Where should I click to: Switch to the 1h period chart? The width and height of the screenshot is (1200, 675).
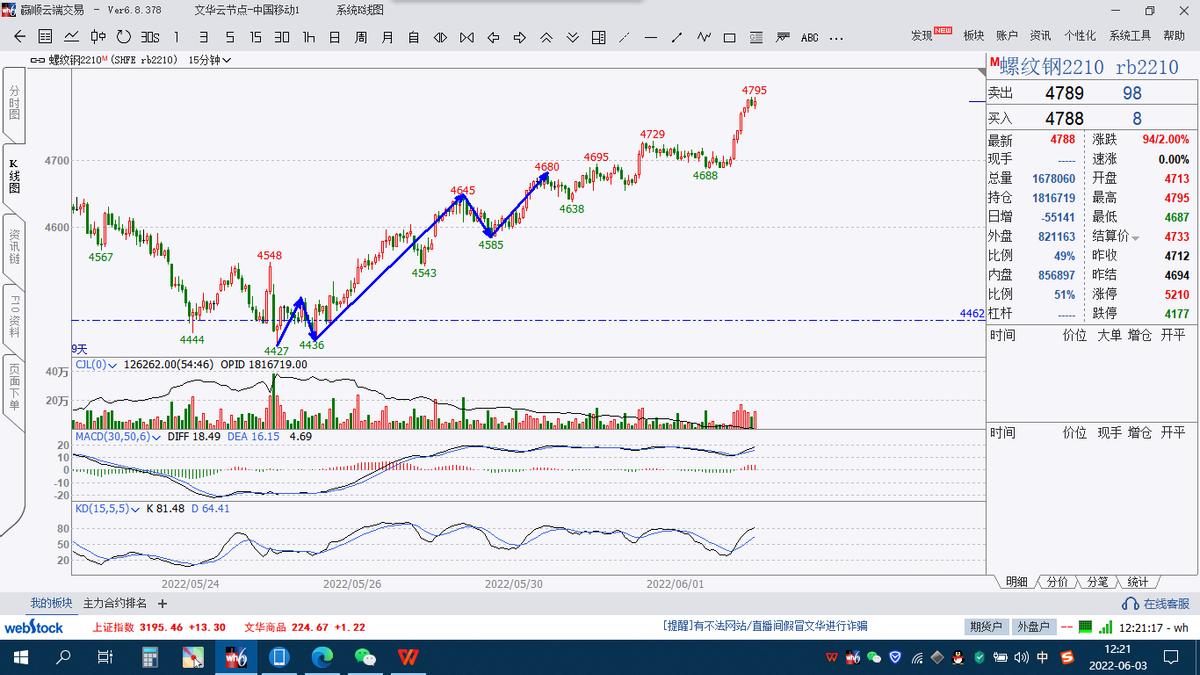(x=308, y=37)
